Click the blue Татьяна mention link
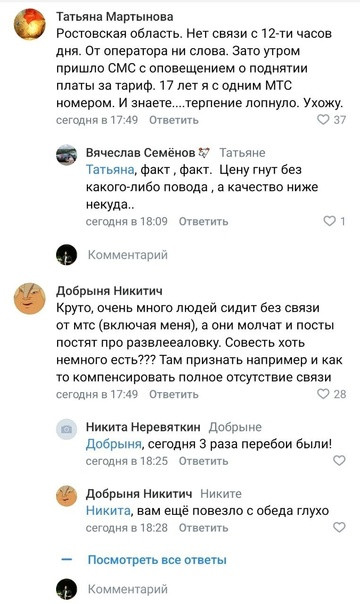 point(110,169)
